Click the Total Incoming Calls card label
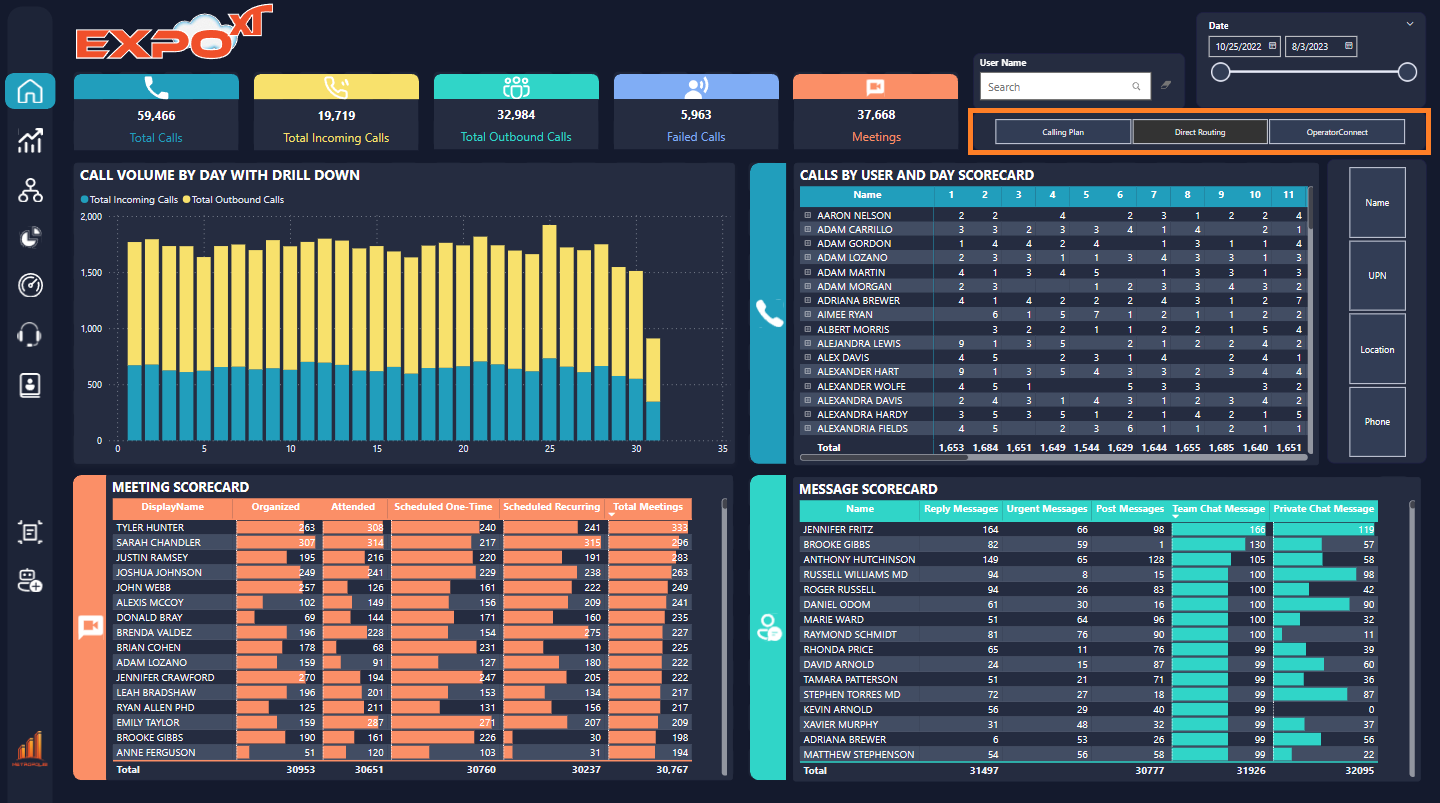This screenshot has width=1440, height=803. coord(336,138)
